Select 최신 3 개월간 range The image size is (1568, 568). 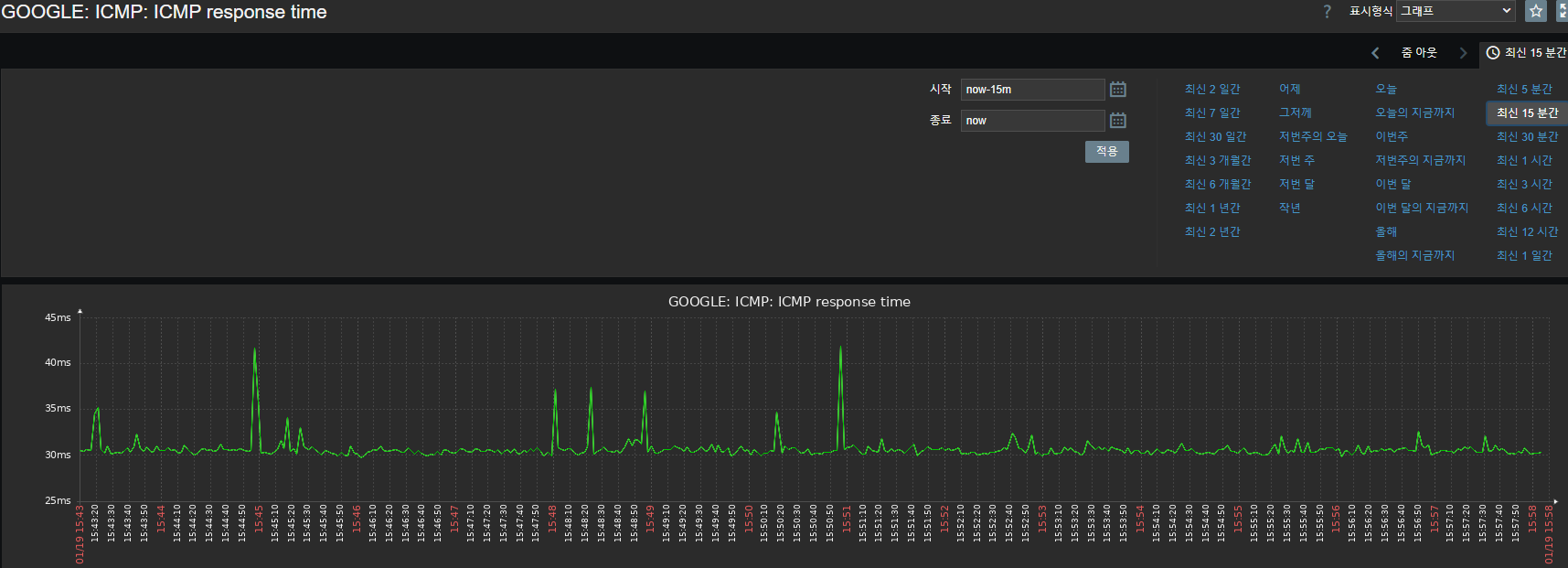coord(1218,161)
